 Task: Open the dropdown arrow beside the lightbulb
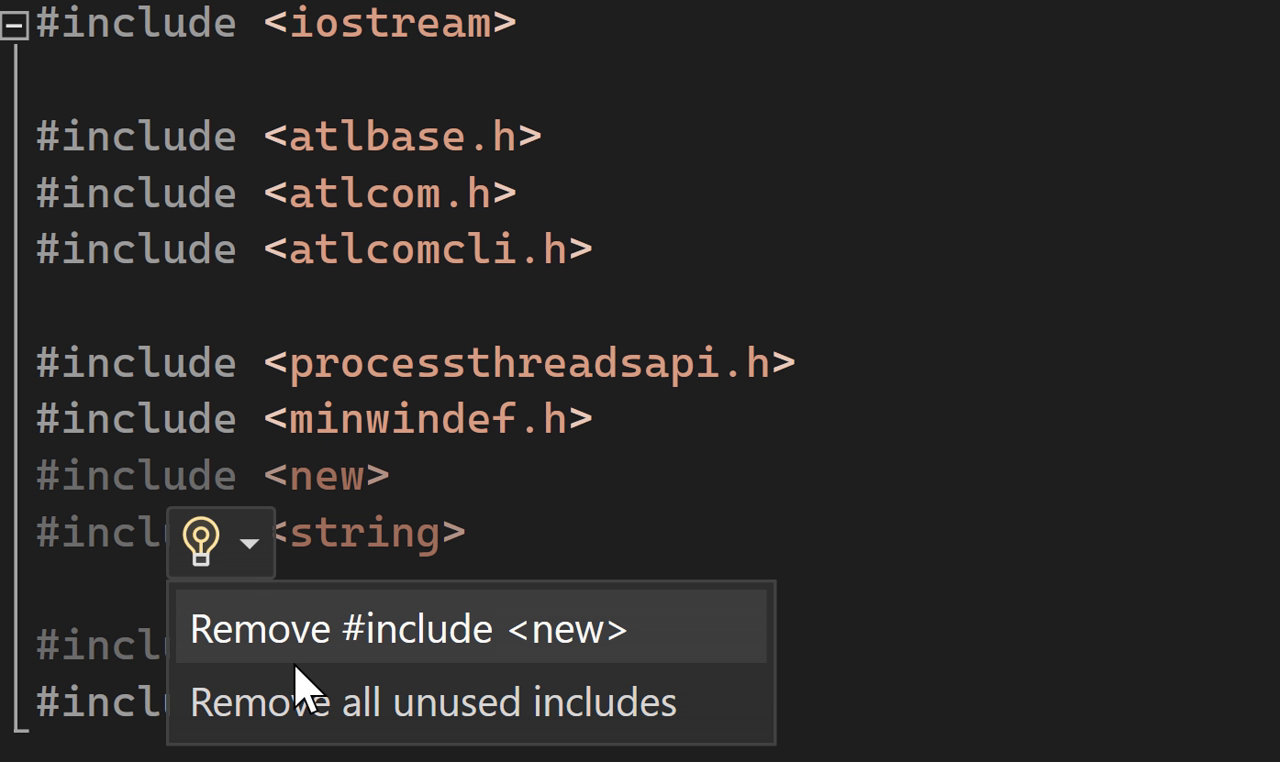click(250, 543)
